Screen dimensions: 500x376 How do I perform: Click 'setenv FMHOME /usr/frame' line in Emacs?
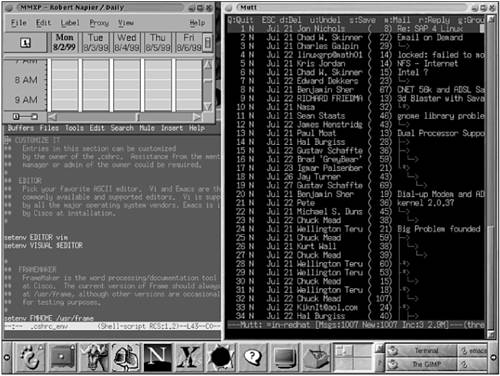pyautogui.click(x=49, y=318)
